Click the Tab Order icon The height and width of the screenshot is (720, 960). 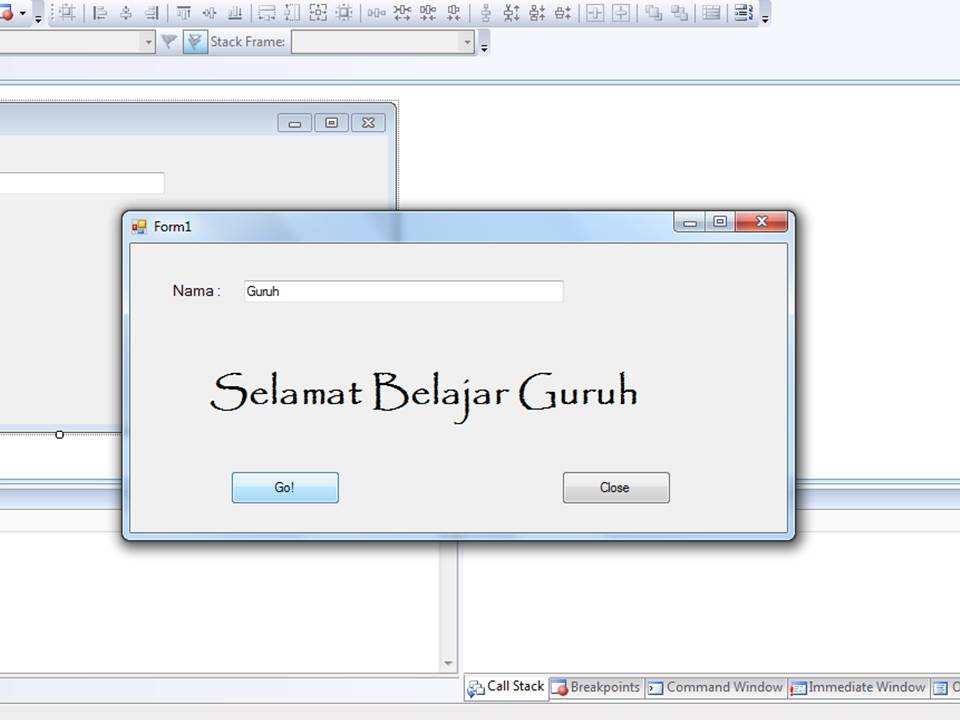(x=711, y=12)
